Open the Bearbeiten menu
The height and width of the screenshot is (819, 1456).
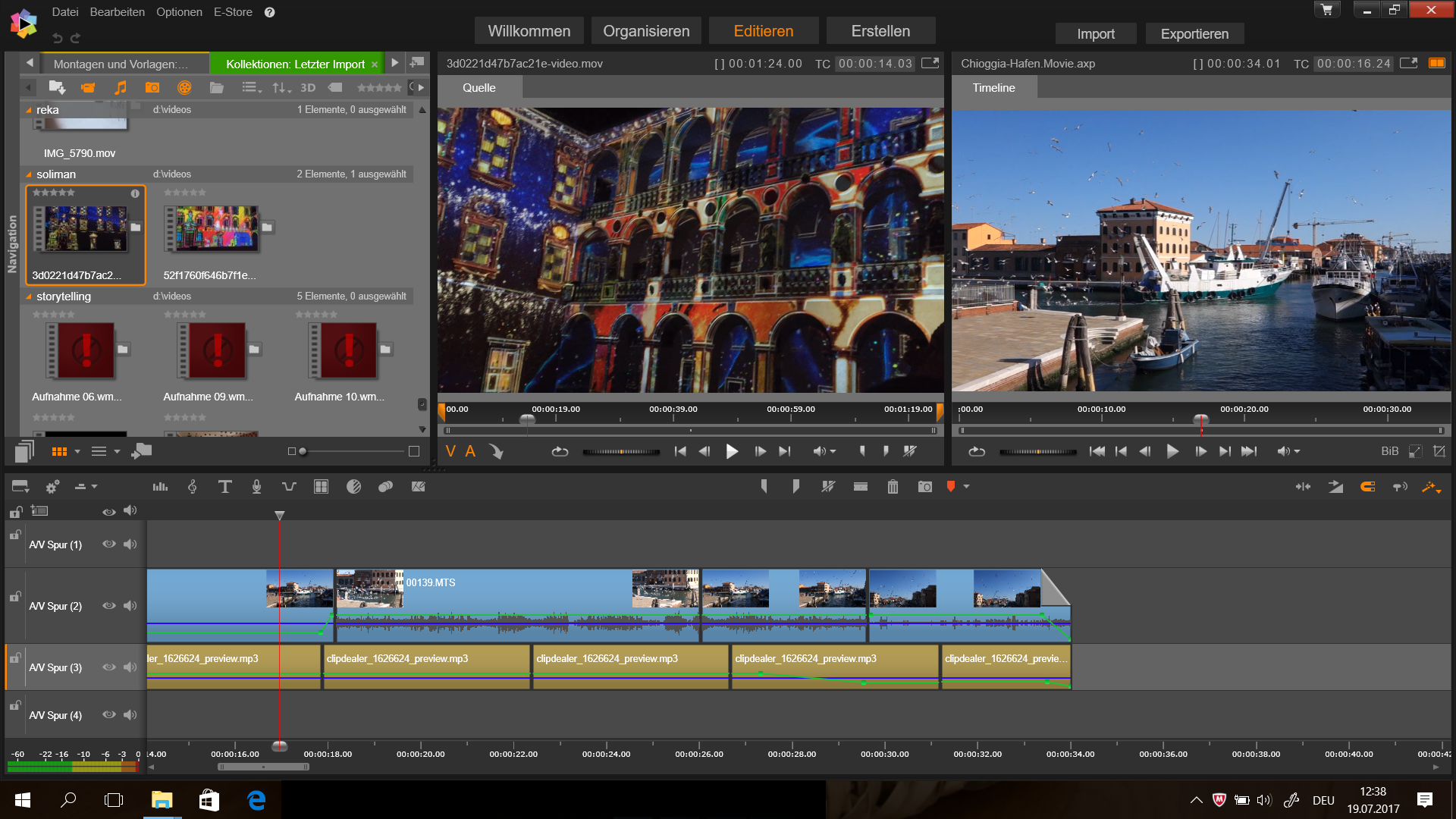(x=117, y=12)
